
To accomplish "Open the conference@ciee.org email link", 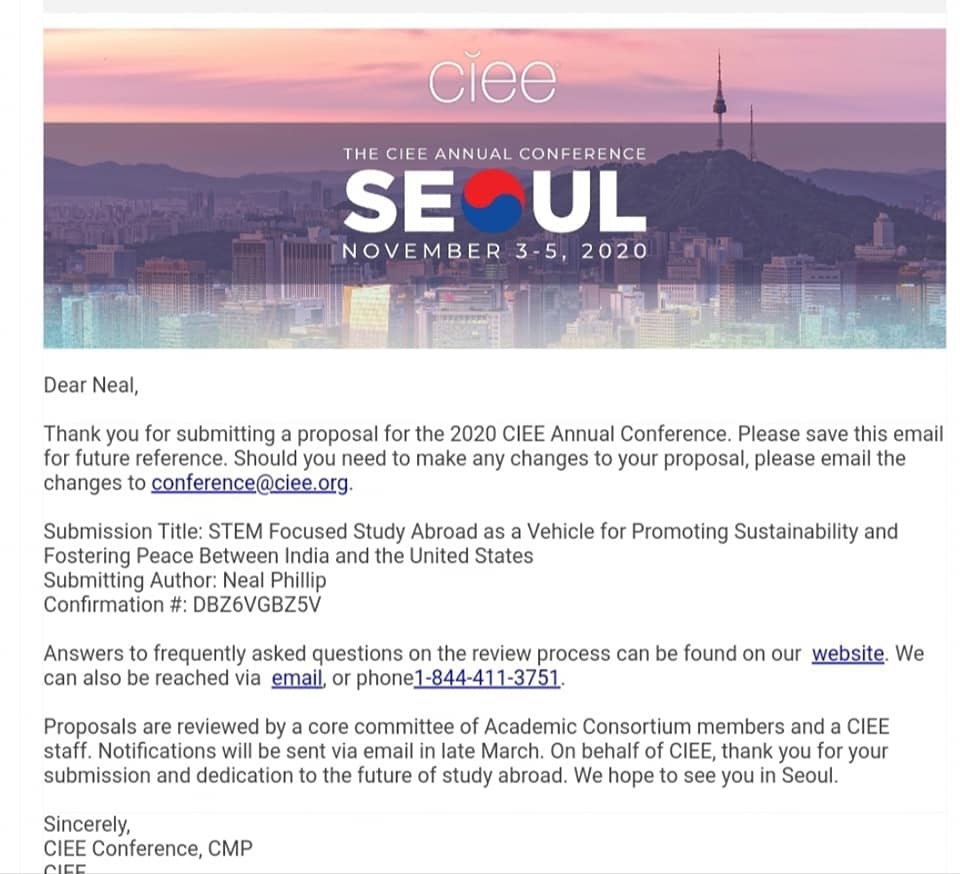I will click(x=250, y=483).
